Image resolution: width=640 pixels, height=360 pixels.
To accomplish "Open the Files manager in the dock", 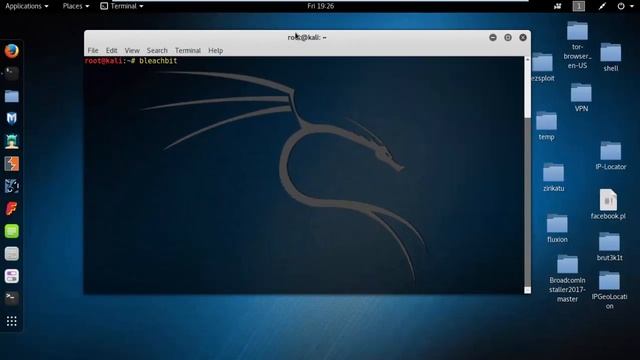I will click(12, 96).
